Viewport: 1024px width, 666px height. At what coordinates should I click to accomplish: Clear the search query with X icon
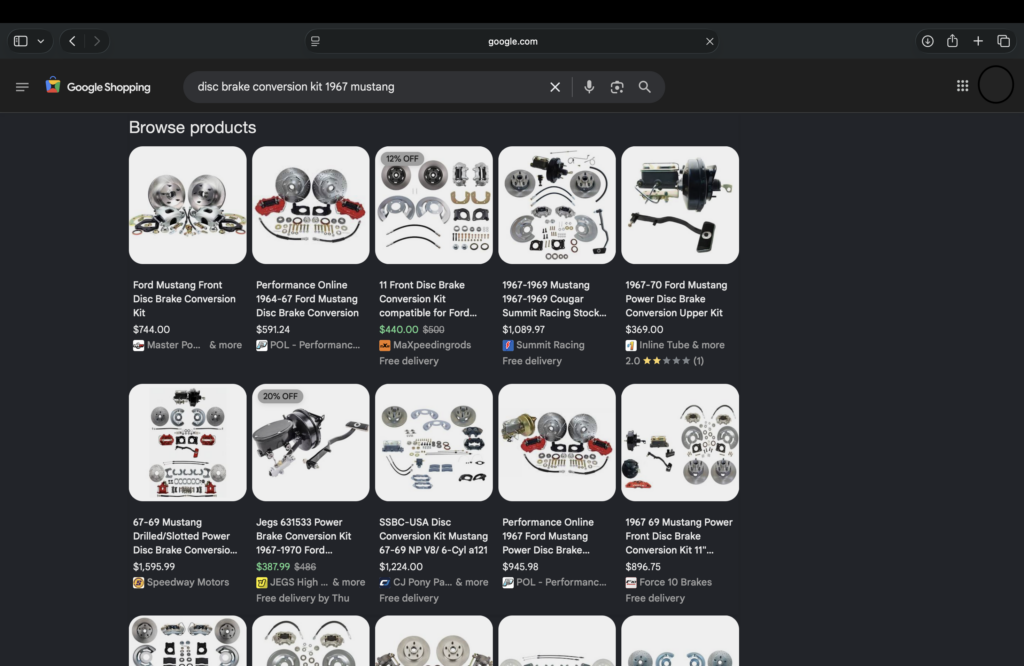click(x=555, y=87)
